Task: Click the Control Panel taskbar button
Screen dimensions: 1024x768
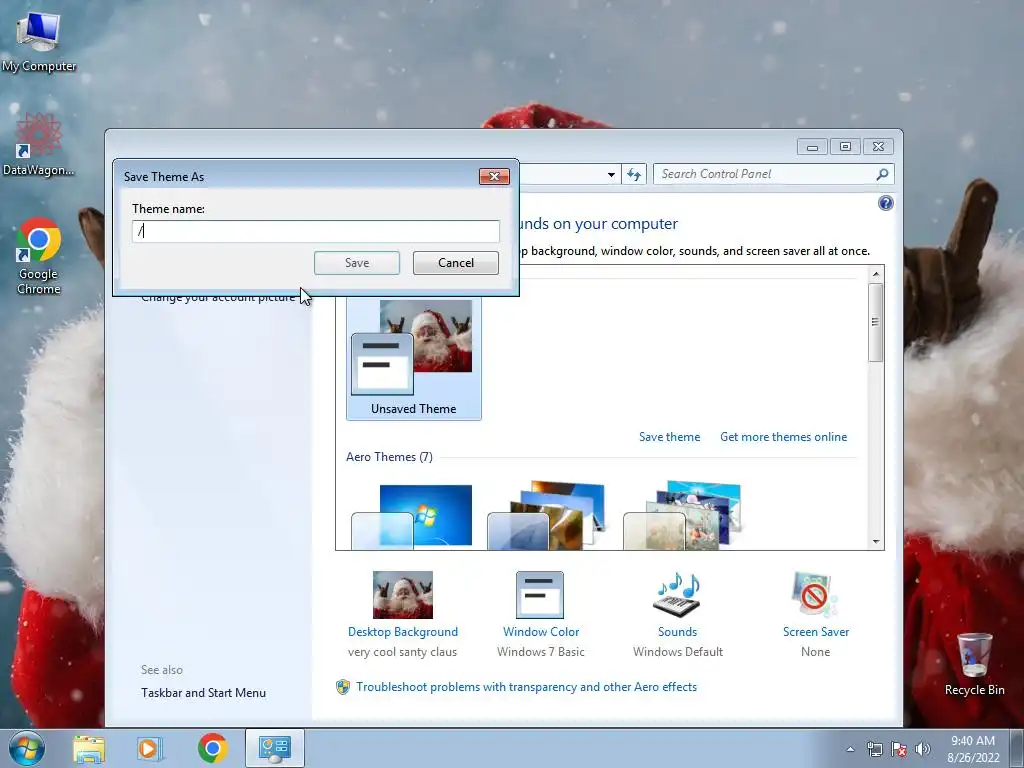Action: (x=274, y=748)
